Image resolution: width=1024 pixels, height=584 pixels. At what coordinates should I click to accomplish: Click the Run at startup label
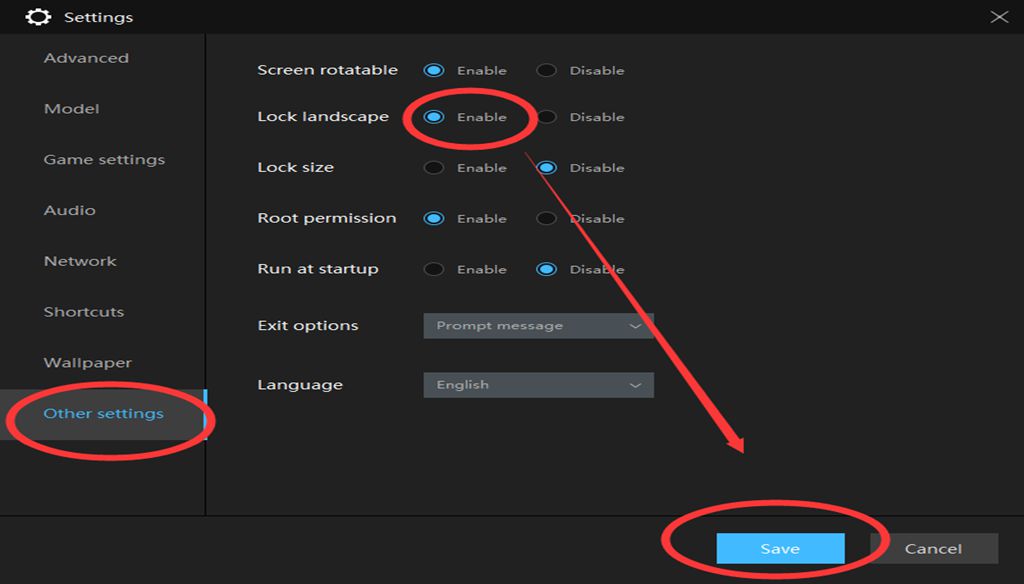[x=317, y=269]
